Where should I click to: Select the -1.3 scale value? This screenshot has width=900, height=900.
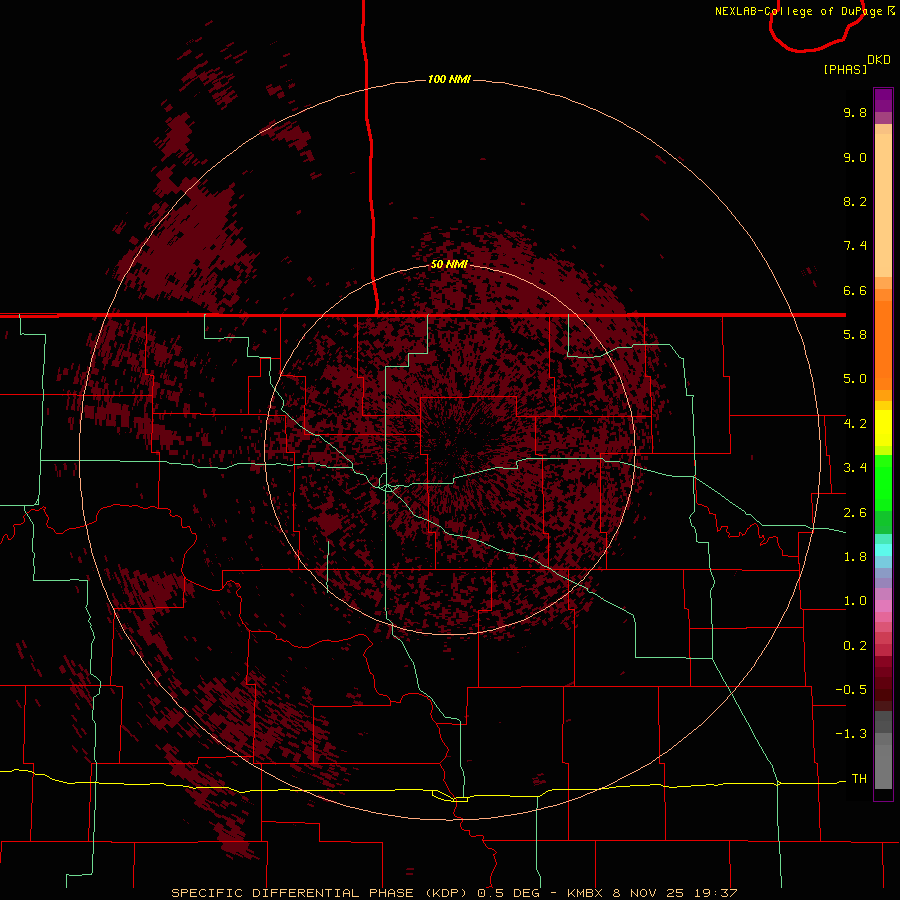851,734
